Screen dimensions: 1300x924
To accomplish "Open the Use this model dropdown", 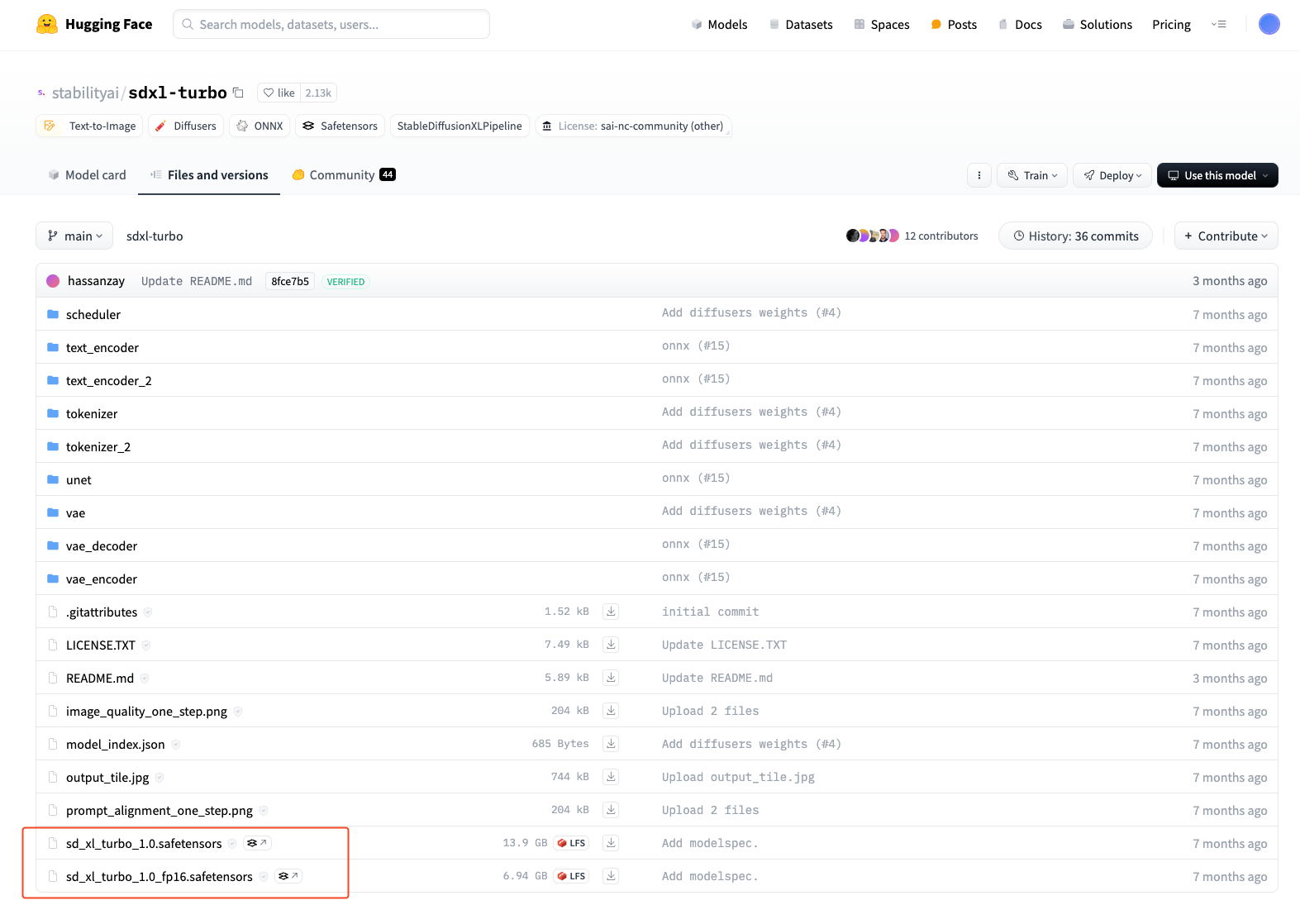I will click(1217, 175).
